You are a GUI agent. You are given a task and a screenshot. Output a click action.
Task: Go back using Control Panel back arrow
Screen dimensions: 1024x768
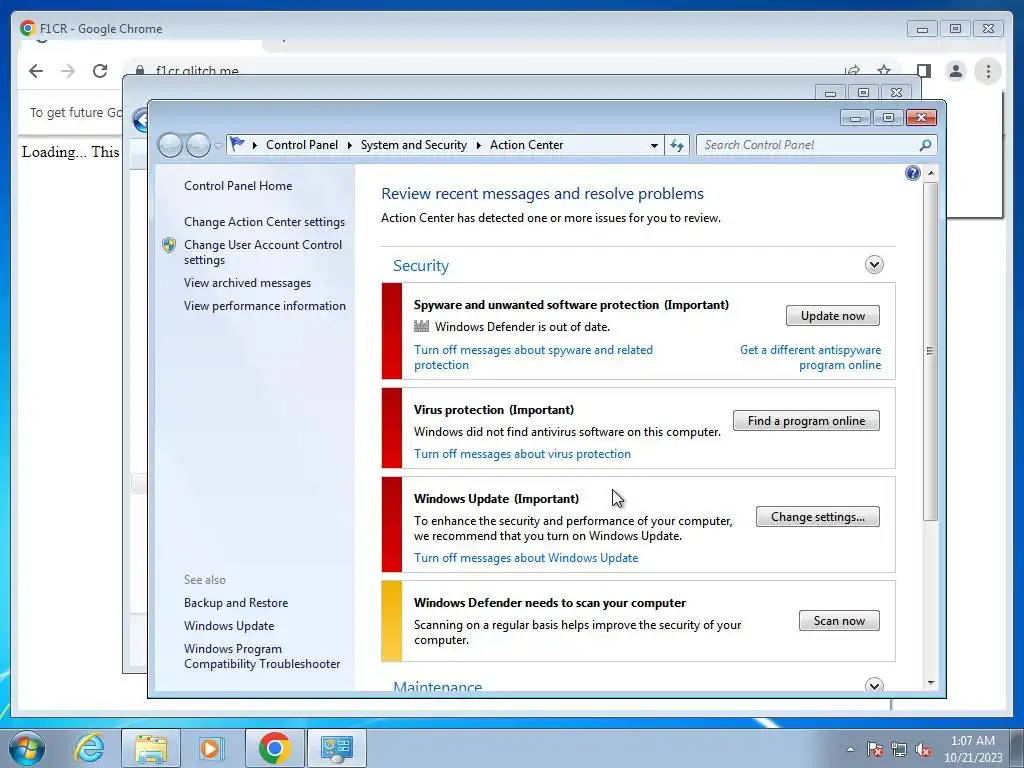pyautogui.click(x=170, y=145)
